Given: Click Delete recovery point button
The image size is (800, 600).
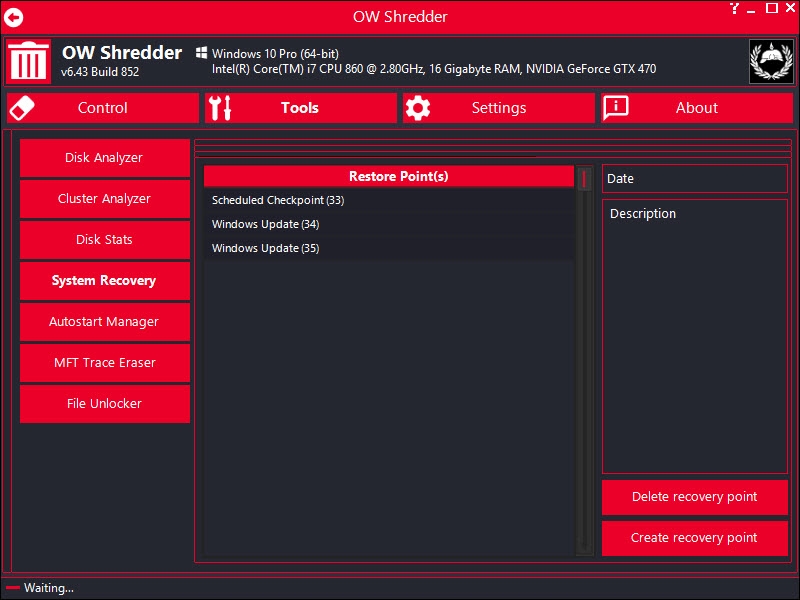Looking at the screenshot, I should coord(695,497).
